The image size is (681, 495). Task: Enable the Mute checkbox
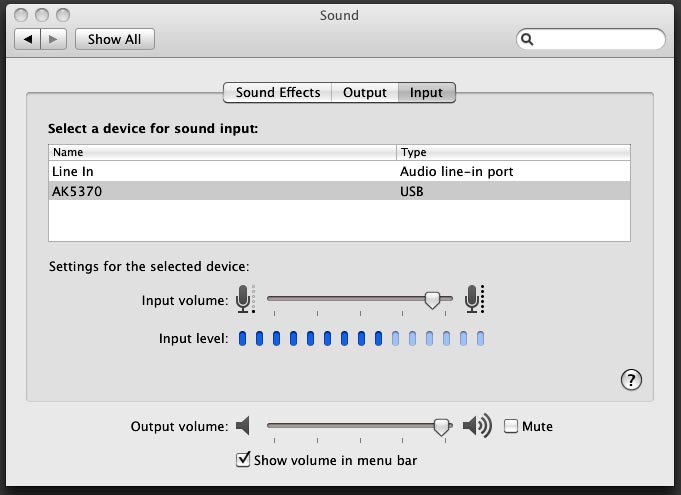tap(511, 427)
